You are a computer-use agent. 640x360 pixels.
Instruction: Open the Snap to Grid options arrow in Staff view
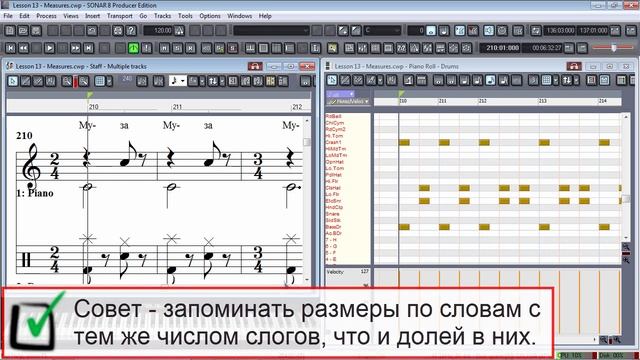[109, 81]
